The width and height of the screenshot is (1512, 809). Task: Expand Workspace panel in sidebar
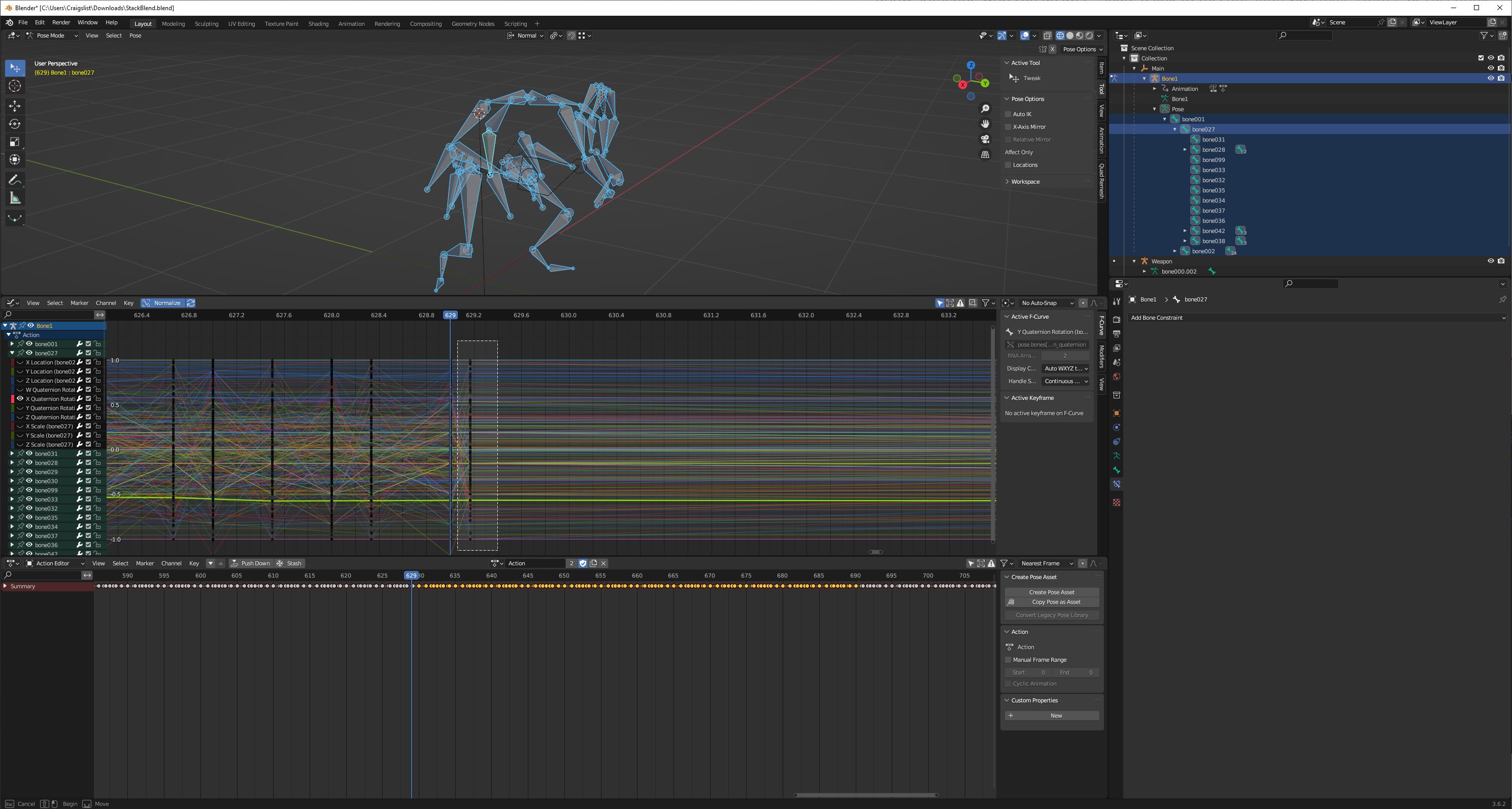tap(1025, 181)
